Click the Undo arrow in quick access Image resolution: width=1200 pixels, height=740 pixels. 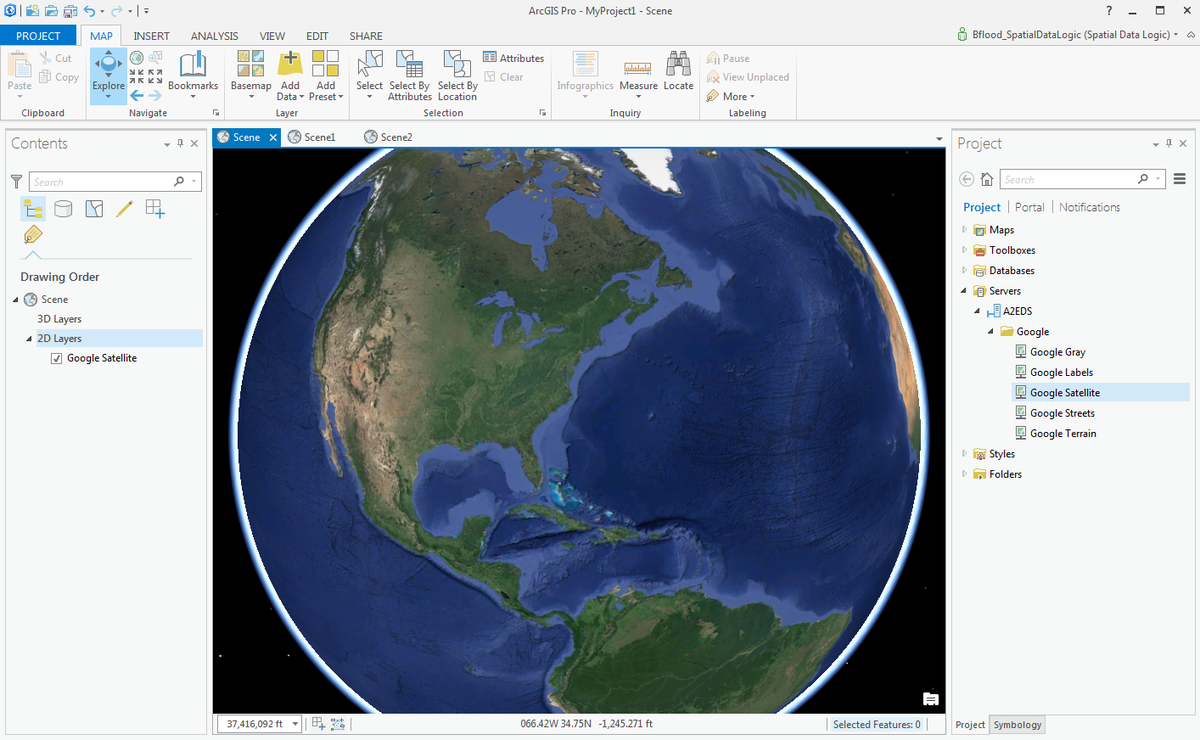pyautogui.click(x=90, y=11)
